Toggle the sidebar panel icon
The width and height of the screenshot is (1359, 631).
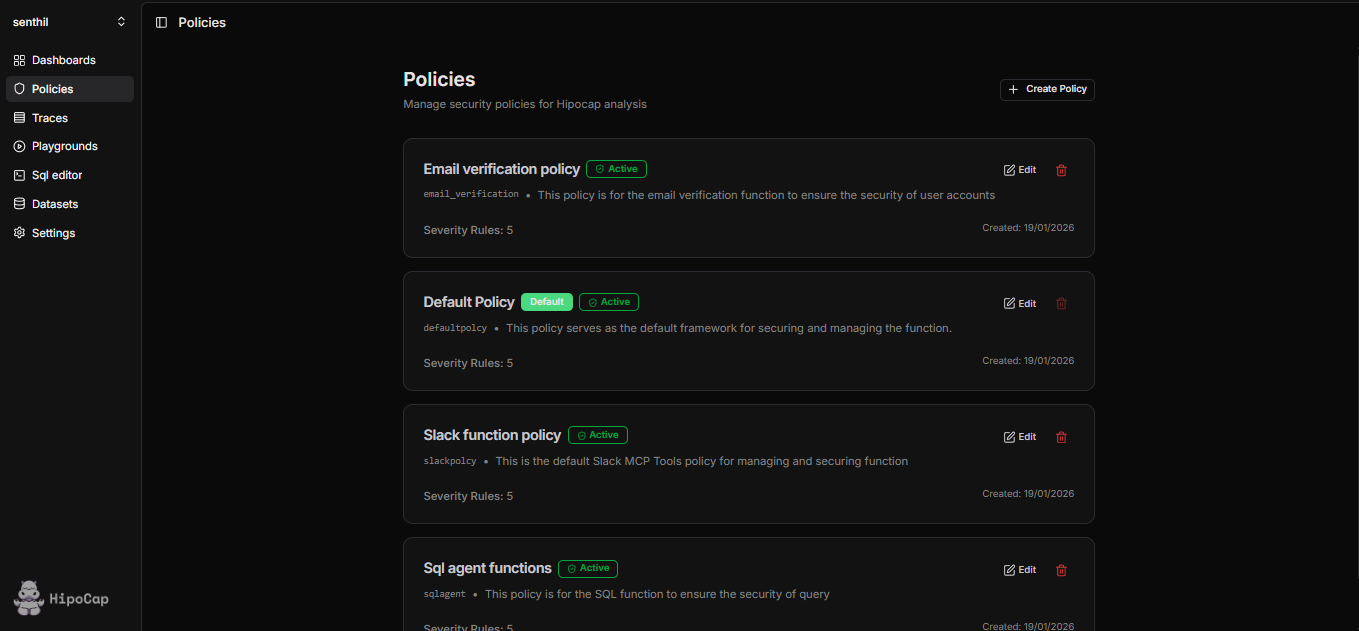click(x=162, y=23)
